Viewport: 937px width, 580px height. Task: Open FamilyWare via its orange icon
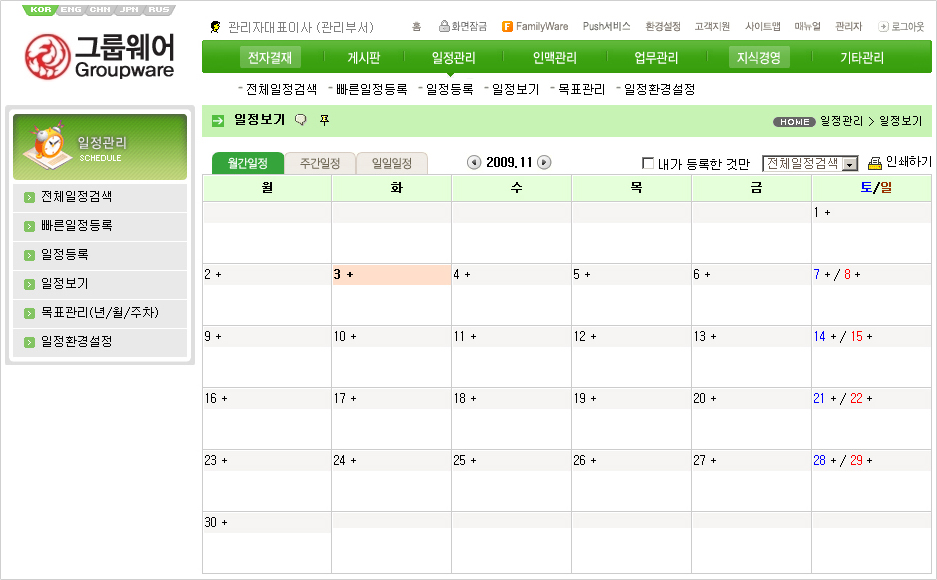[508, 27]
